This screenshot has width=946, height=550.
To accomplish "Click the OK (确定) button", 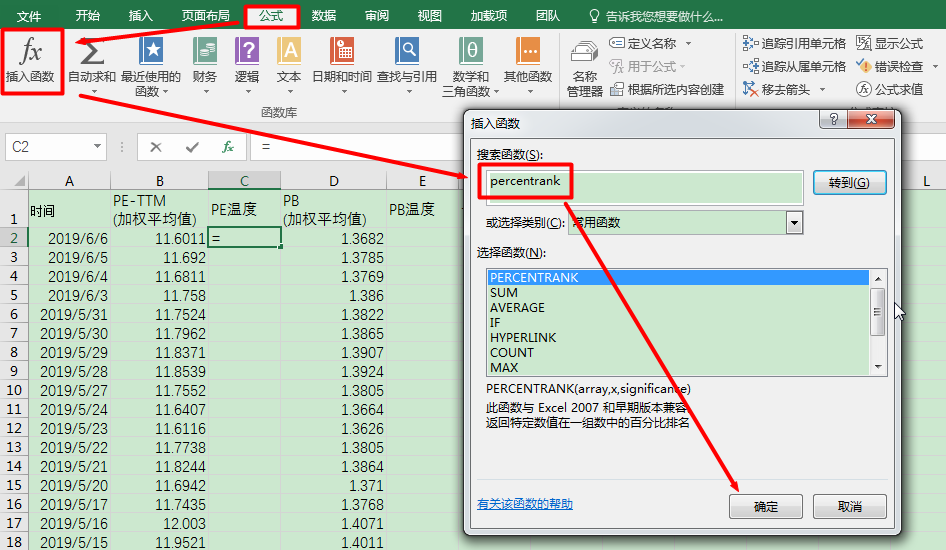I will tap(766, 507).
